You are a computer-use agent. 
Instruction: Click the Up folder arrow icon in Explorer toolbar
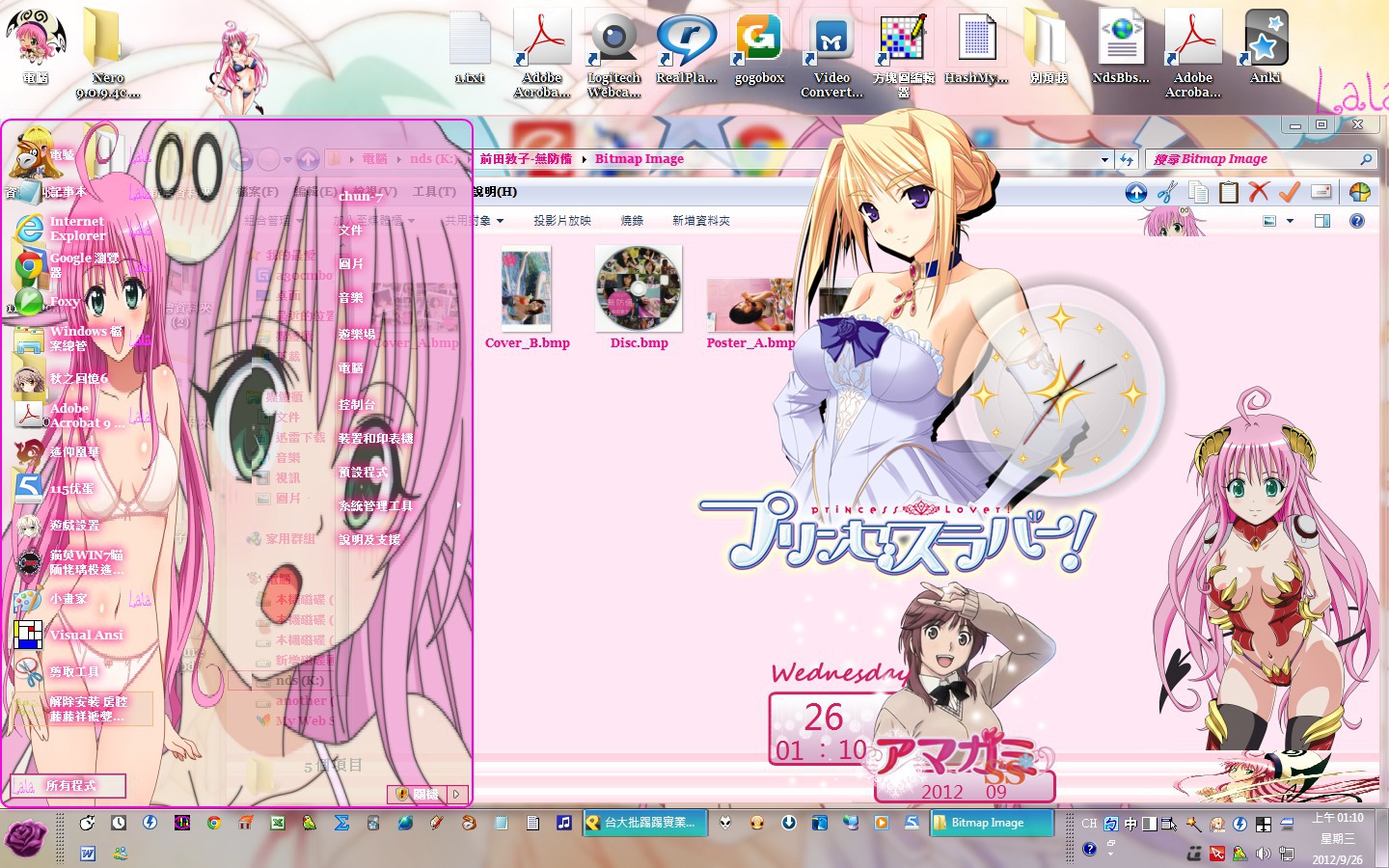pos(1136,193)
